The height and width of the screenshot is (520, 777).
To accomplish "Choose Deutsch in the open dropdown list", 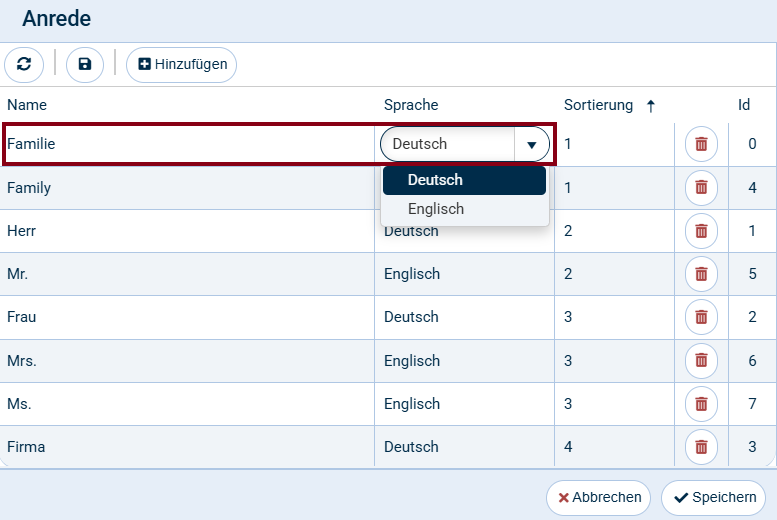I will click(x=436, y=180).
